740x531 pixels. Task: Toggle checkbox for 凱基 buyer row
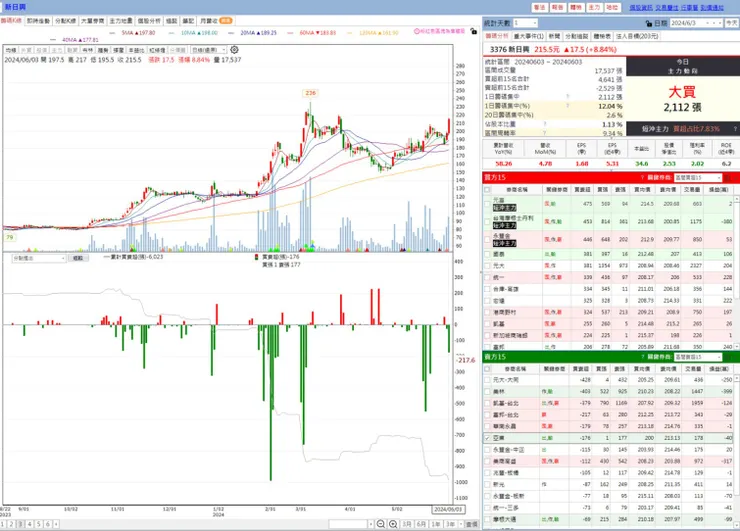click(487, 324)
